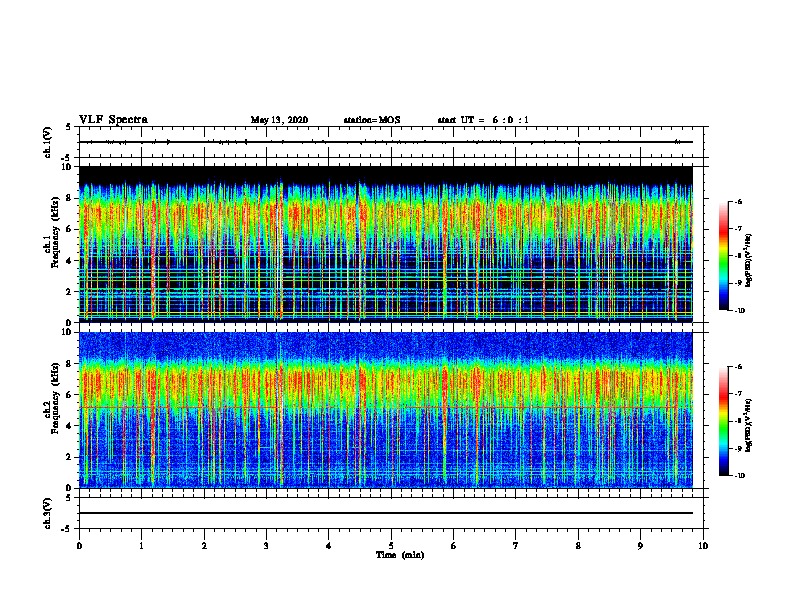Click the ch.1 spectrogram panel
792x612 pixels.
pos(386,244)
